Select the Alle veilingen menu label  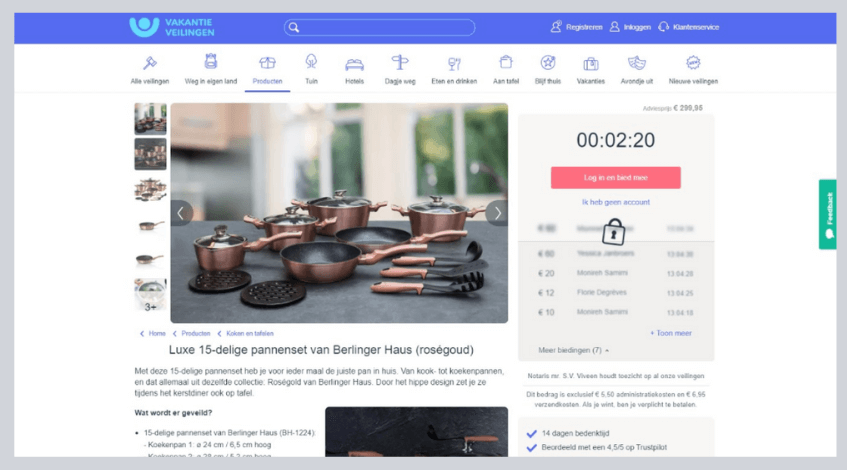click(x=150, y=82)
